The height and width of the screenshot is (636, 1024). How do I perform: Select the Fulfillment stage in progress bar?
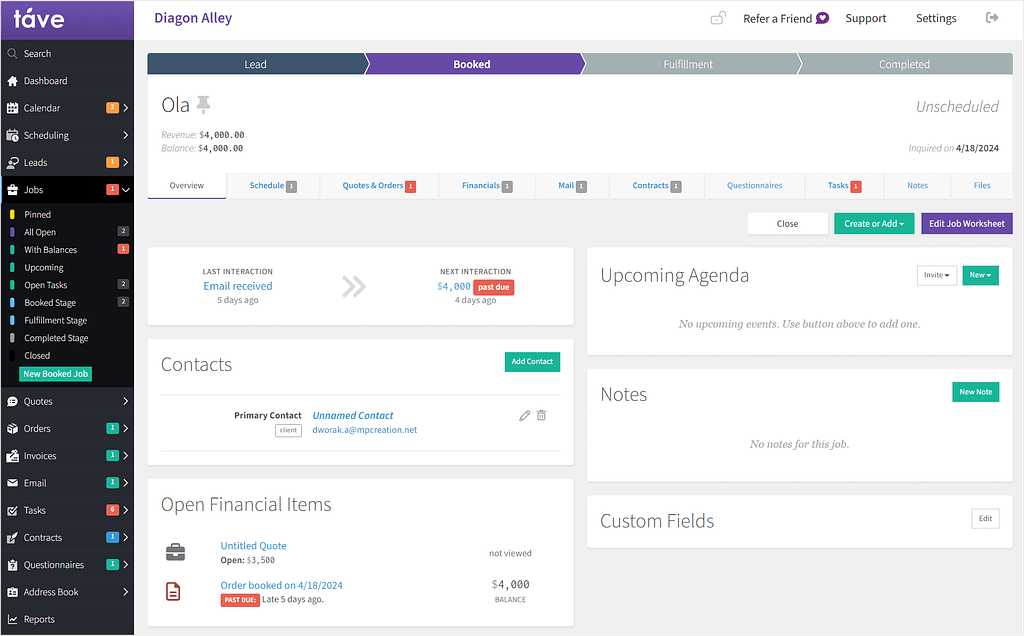point(688,64)
